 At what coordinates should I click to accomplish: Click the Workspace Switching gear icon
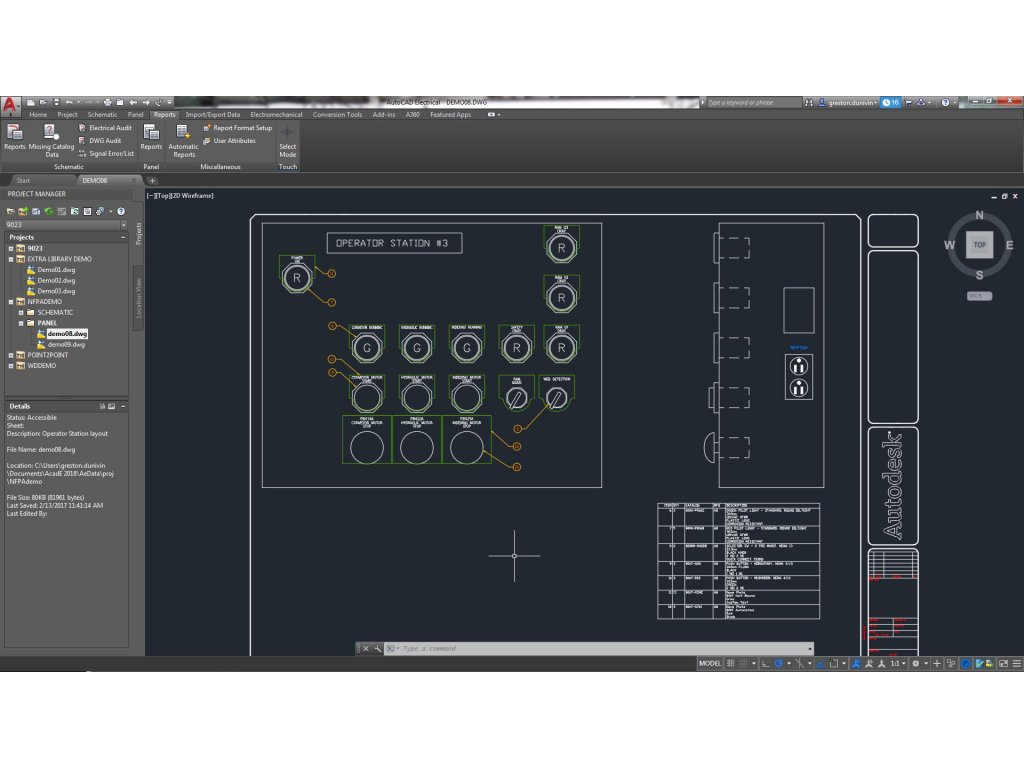(x=916, y=664)
